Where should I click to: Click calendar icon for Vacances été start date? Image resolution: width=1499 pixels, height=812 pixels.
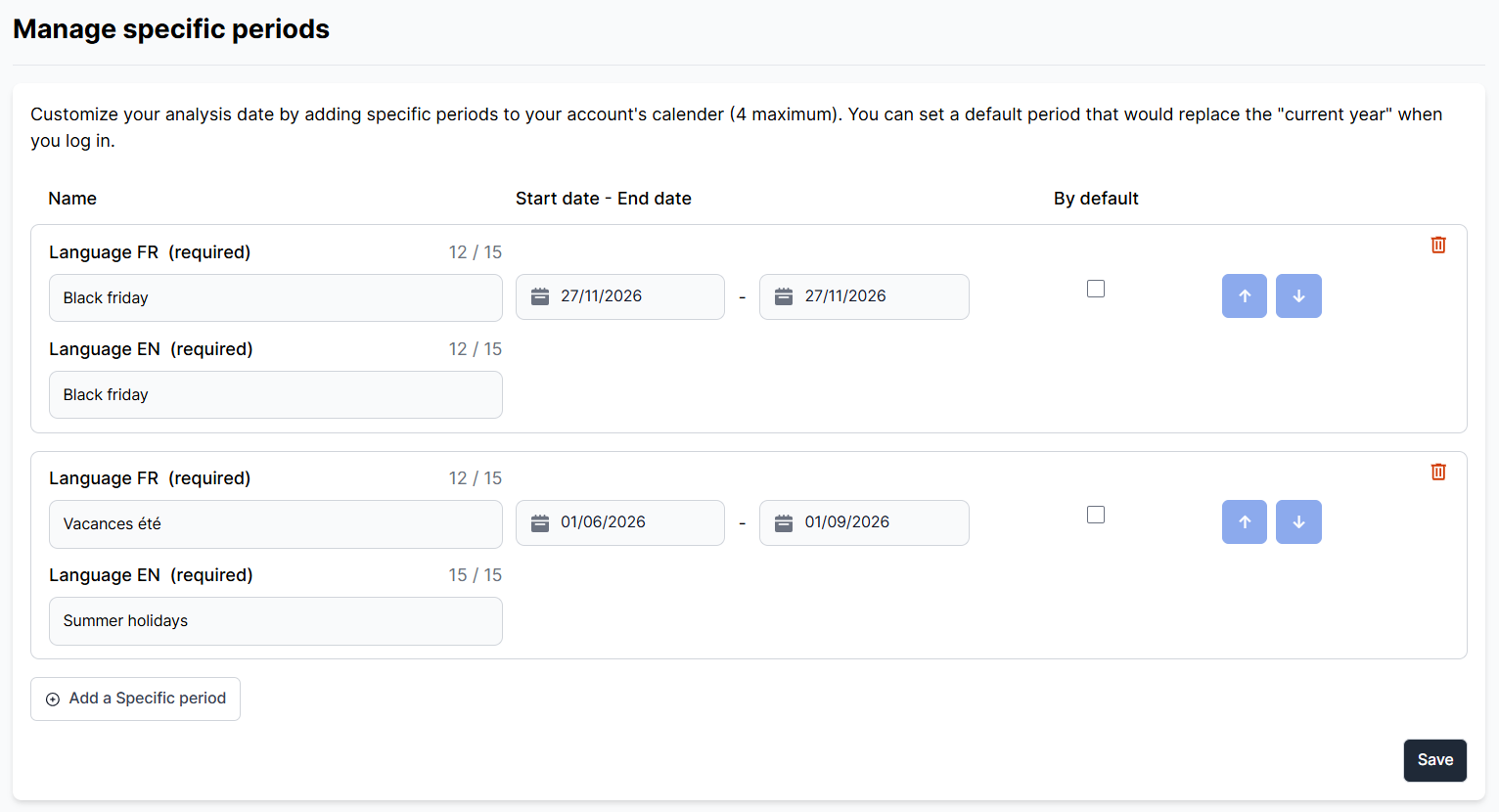point(540,522)
